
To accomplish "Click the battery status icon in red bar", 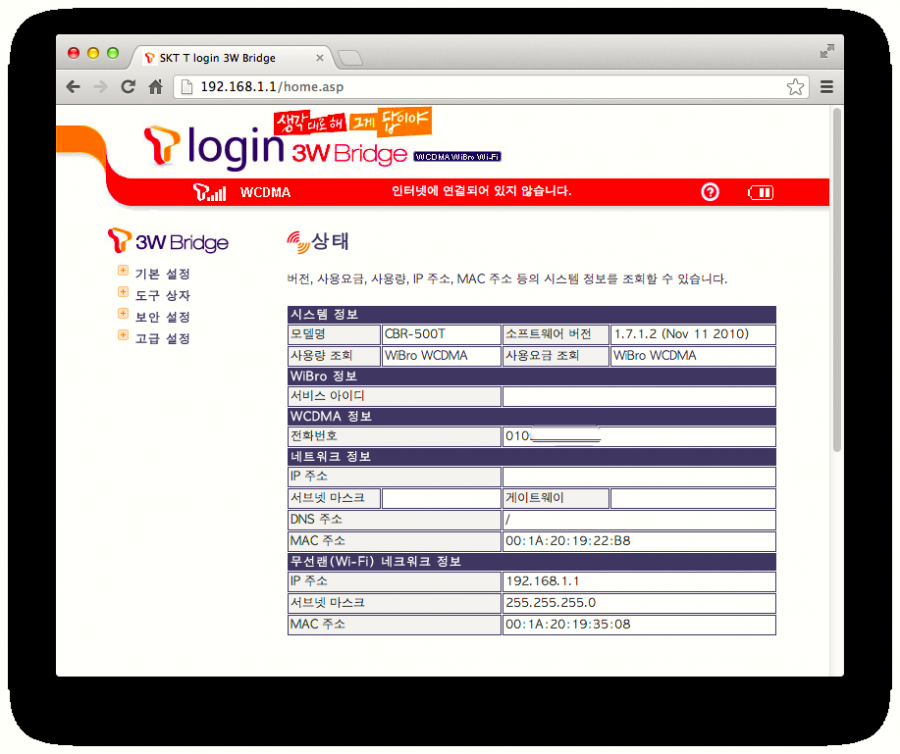I will point(761,192).
